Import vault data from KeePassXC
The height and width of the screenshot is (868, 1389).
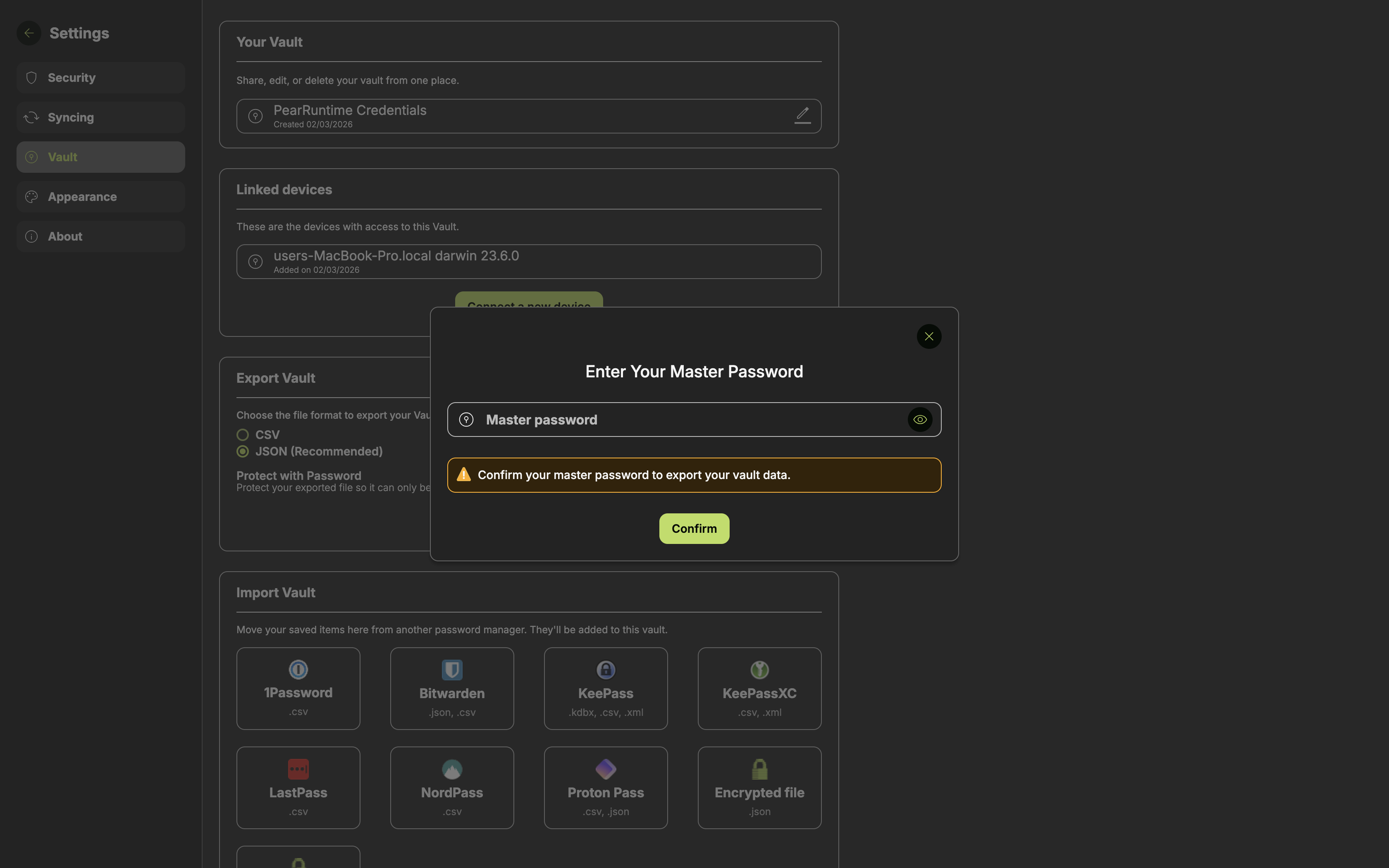click(x=759, y=688)
